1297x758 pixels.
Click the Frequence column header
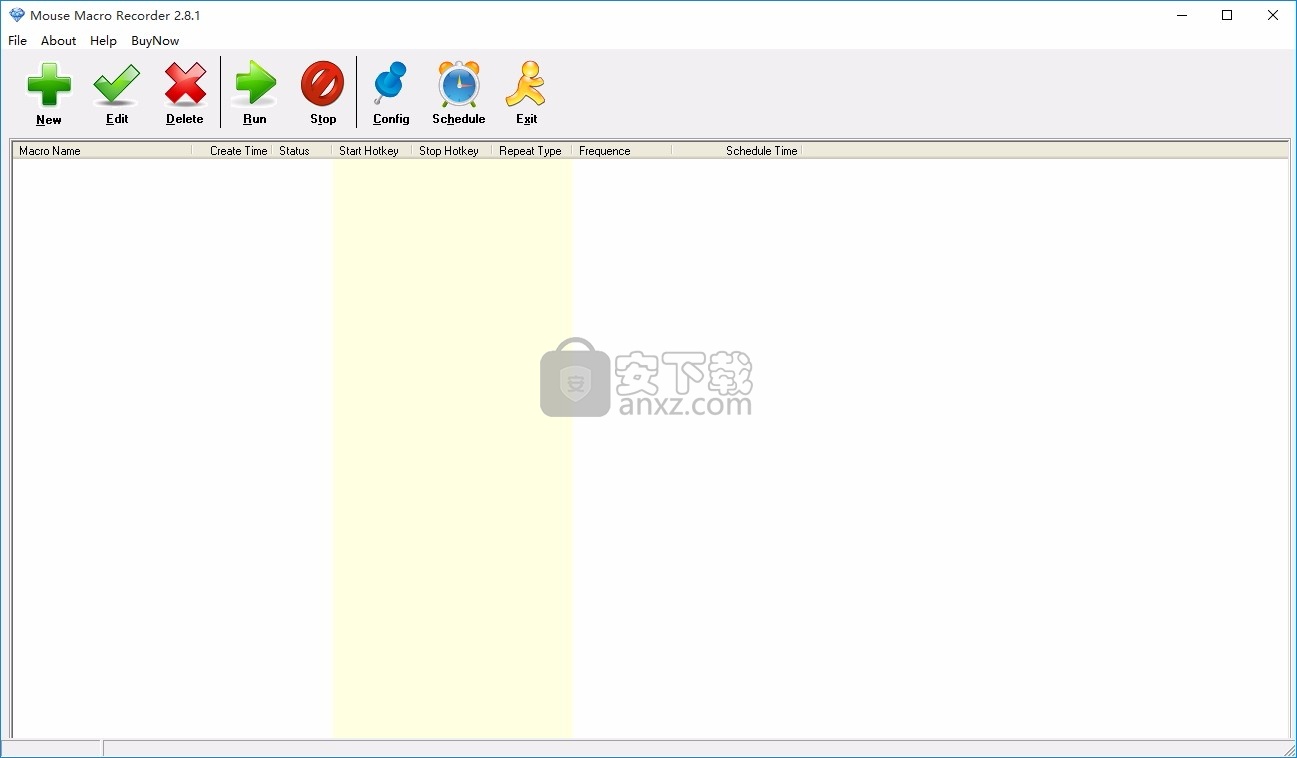coord(621,151)
